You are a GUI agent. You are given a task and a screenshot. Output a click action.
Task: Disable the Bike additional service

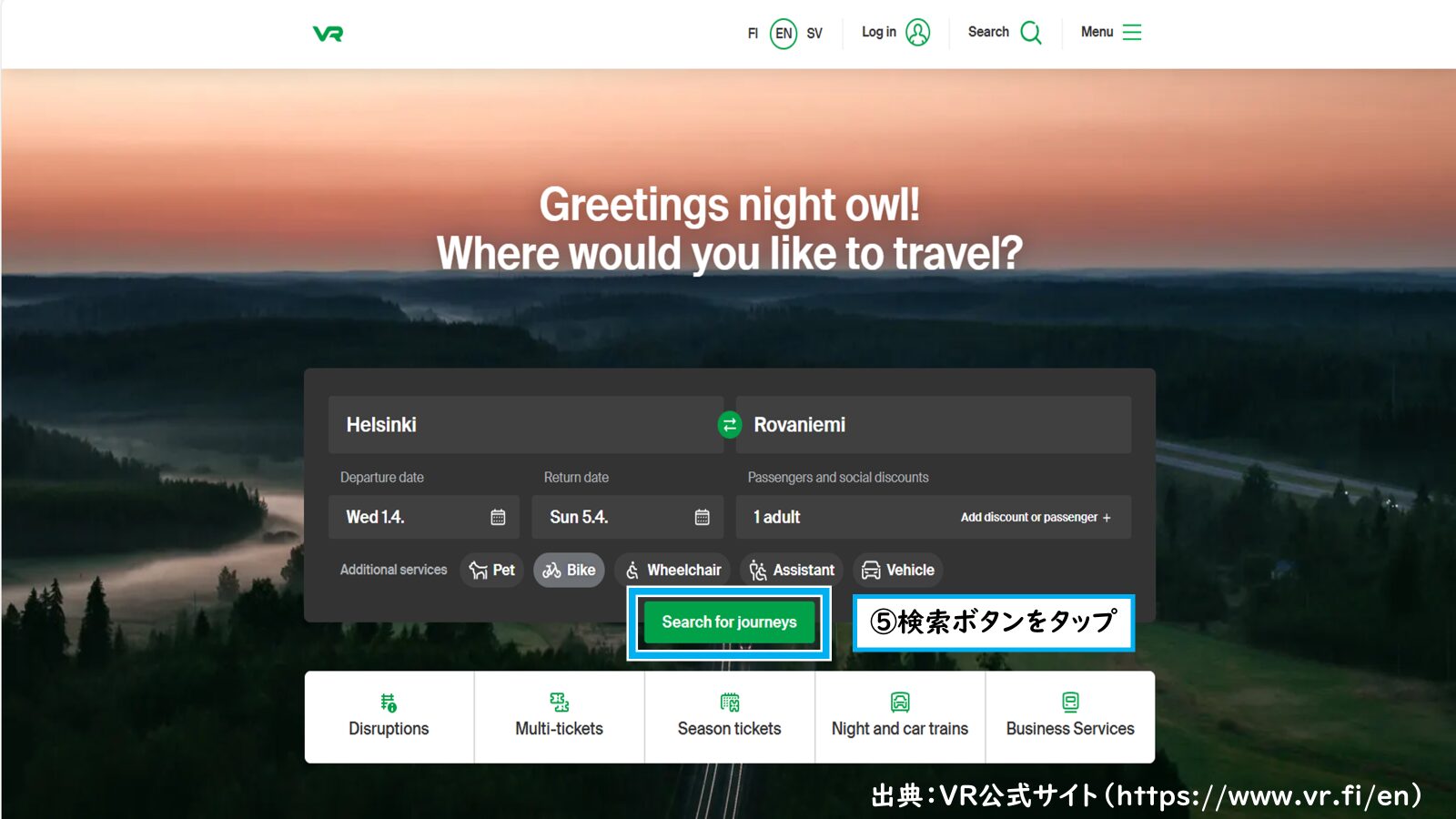pyautogui.click(x=569, y=571)
